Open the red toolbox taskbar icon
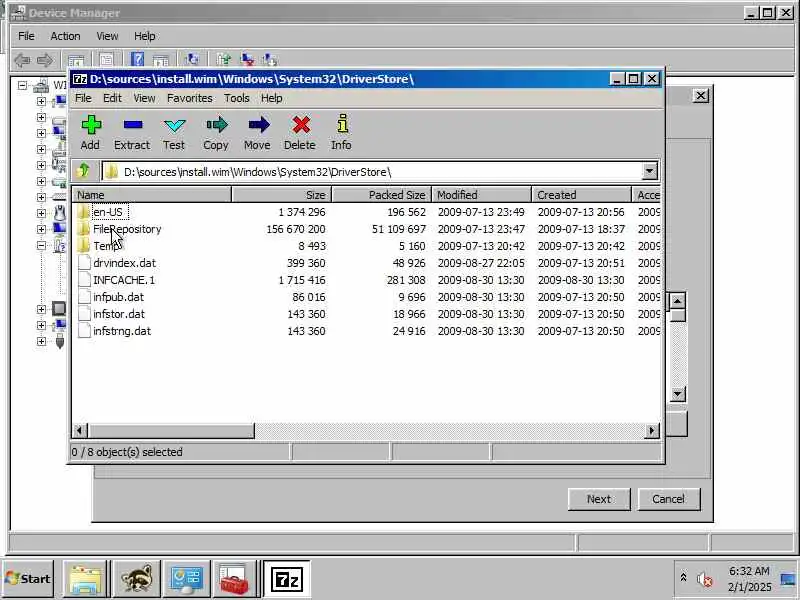The height and width of the screenshot is (600, 800). 234,580
